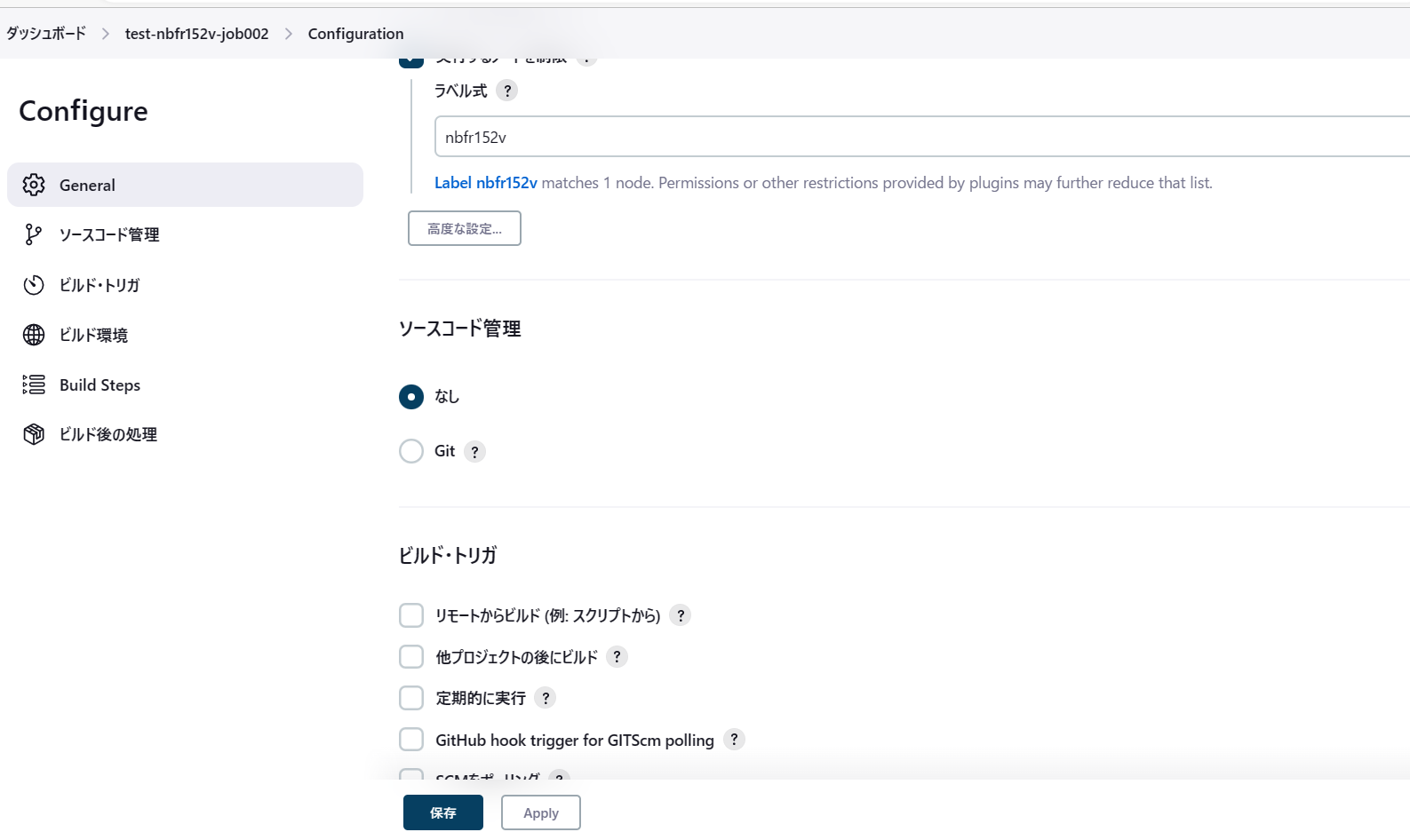Go to ダッシュボード breadcrumb
Screen dimensions: 1410x840
[x=46, y=34]
